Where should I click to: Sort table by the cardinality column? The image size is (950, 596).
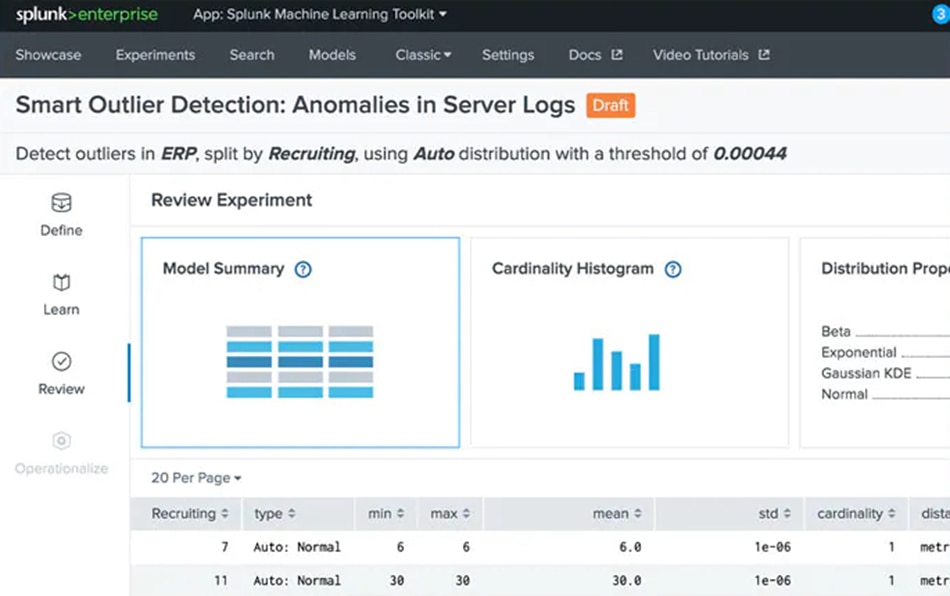click(856, 514)
